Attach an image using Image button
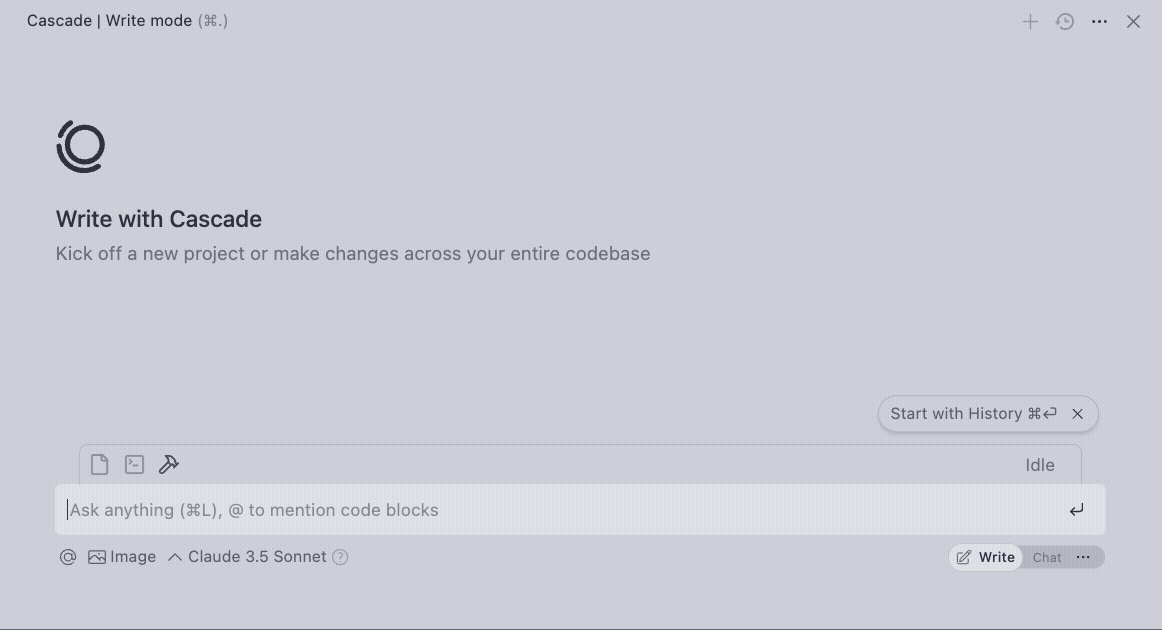The height and width of the screenshot is (630, 1162). pos(122,557)
